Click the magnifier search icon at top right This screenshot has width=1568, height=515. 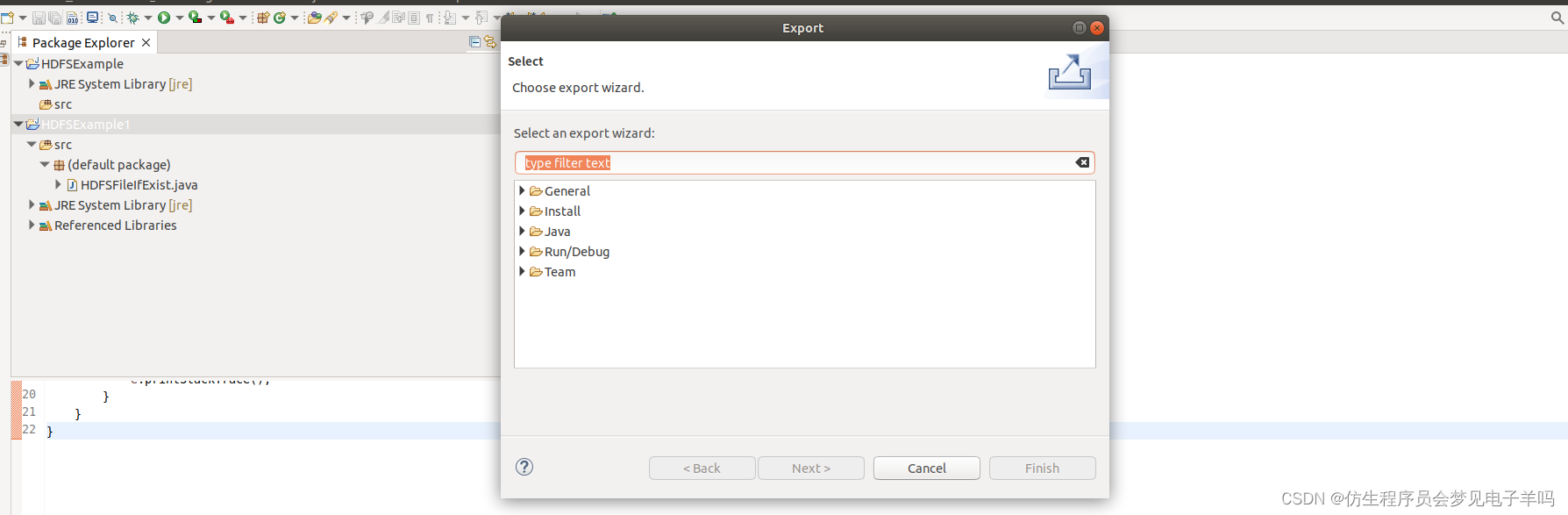[x=1557, y=17]
